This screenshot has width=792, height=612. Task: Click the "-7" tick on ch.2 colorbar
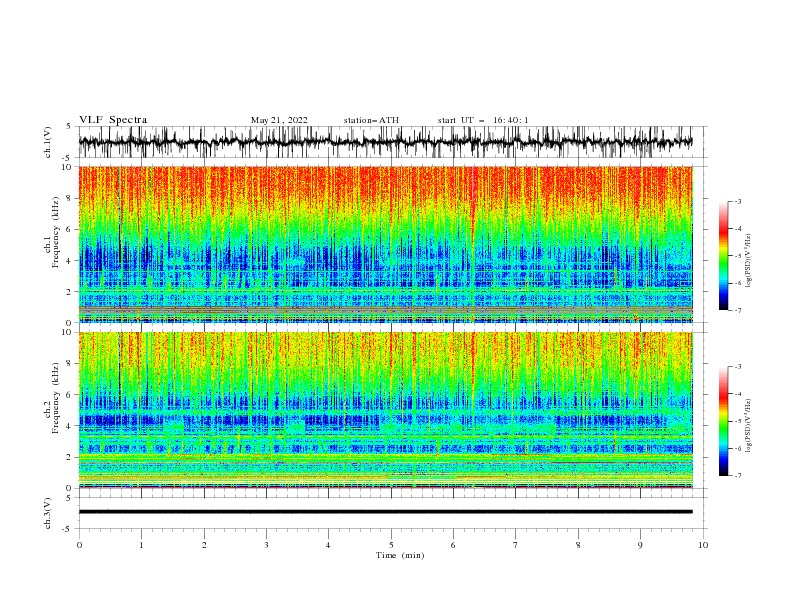pyautogui.click(x=737, y=475)
